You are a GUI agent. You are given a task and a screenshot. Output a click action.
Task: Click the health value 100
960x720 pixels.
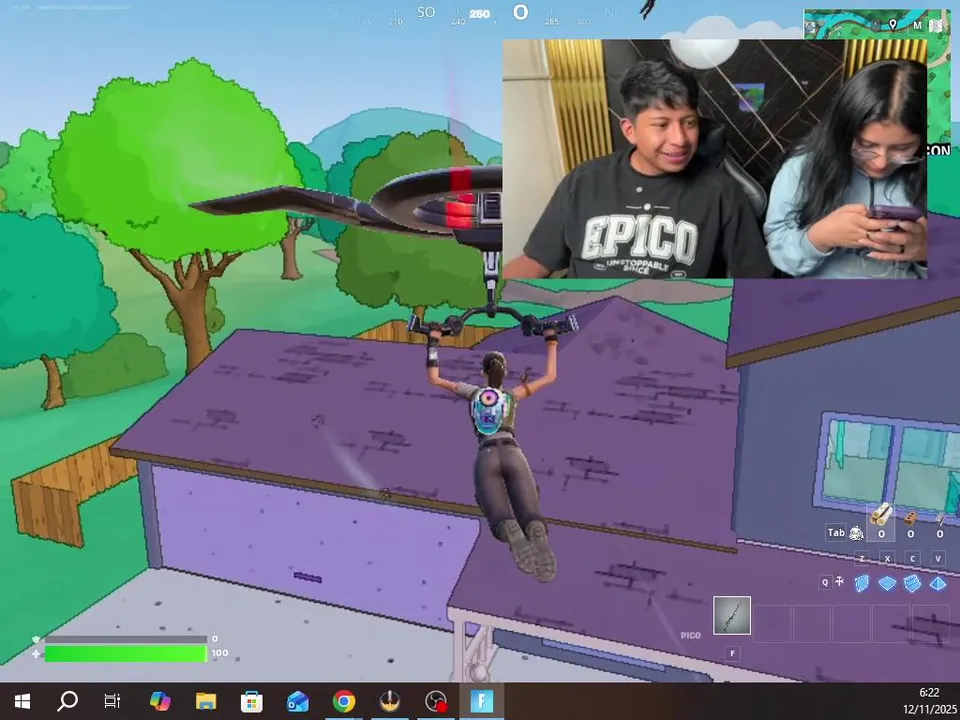pyautogui.click(x=220, y=653)
